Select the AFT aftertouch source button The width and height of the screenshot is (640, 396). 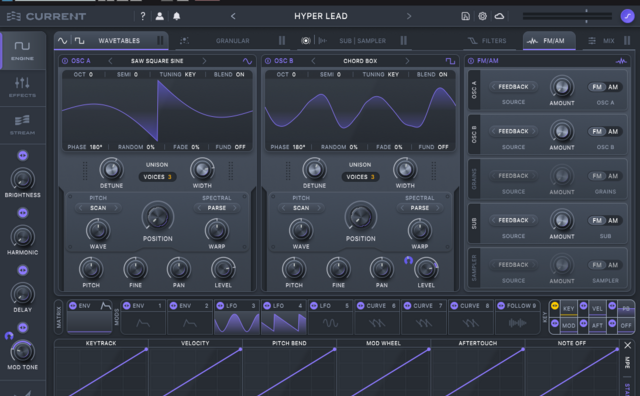[x=597, y=325]
